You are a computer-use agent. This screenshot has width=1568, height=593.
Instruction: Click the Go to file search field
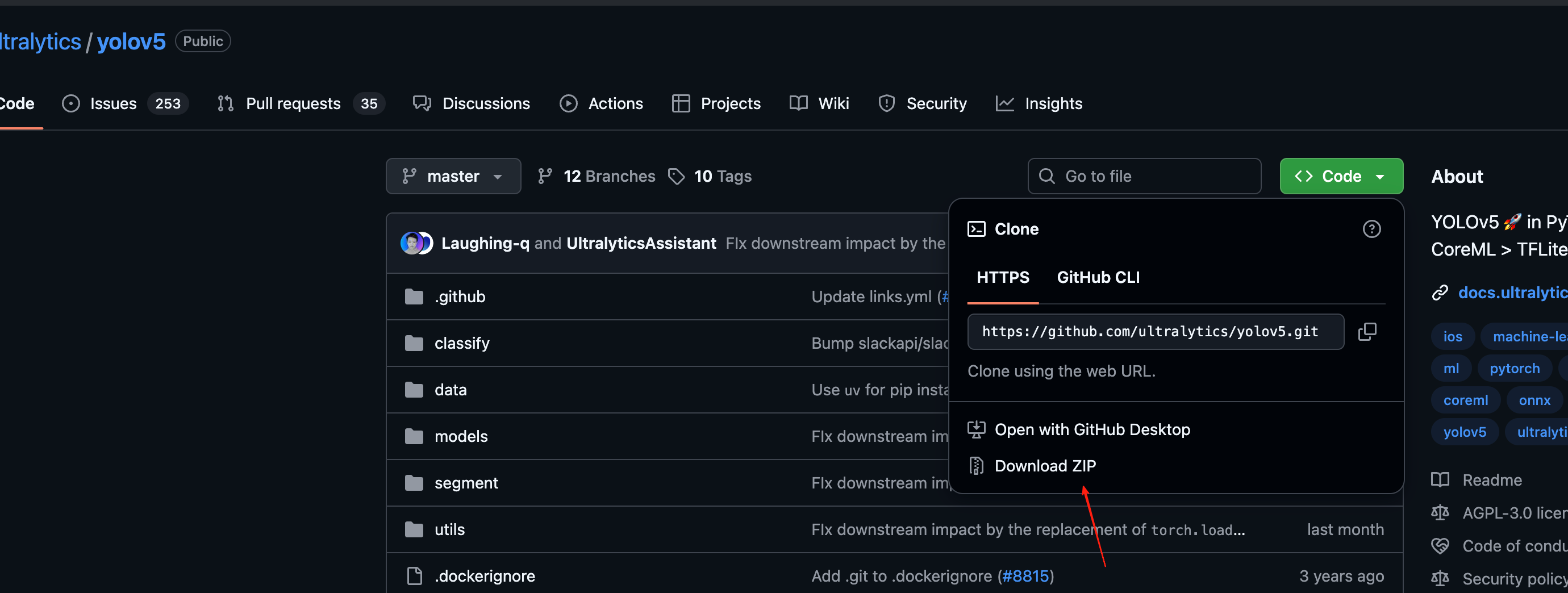pos(1144,177)
